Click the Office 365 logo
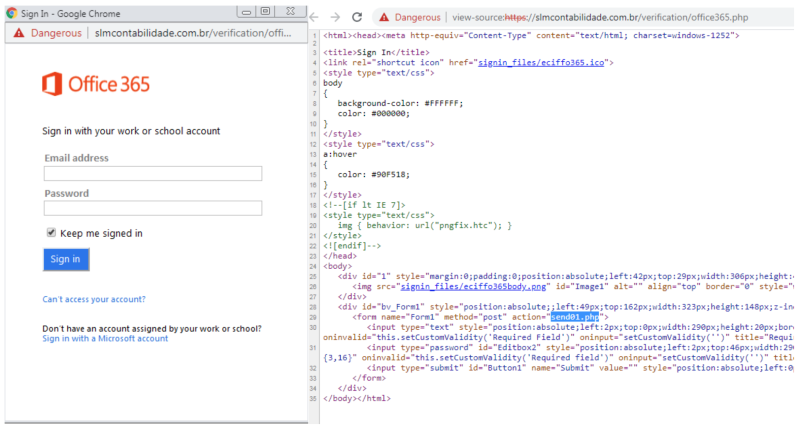The width and height of the screenshot is (800, 431). coord(96,84)
